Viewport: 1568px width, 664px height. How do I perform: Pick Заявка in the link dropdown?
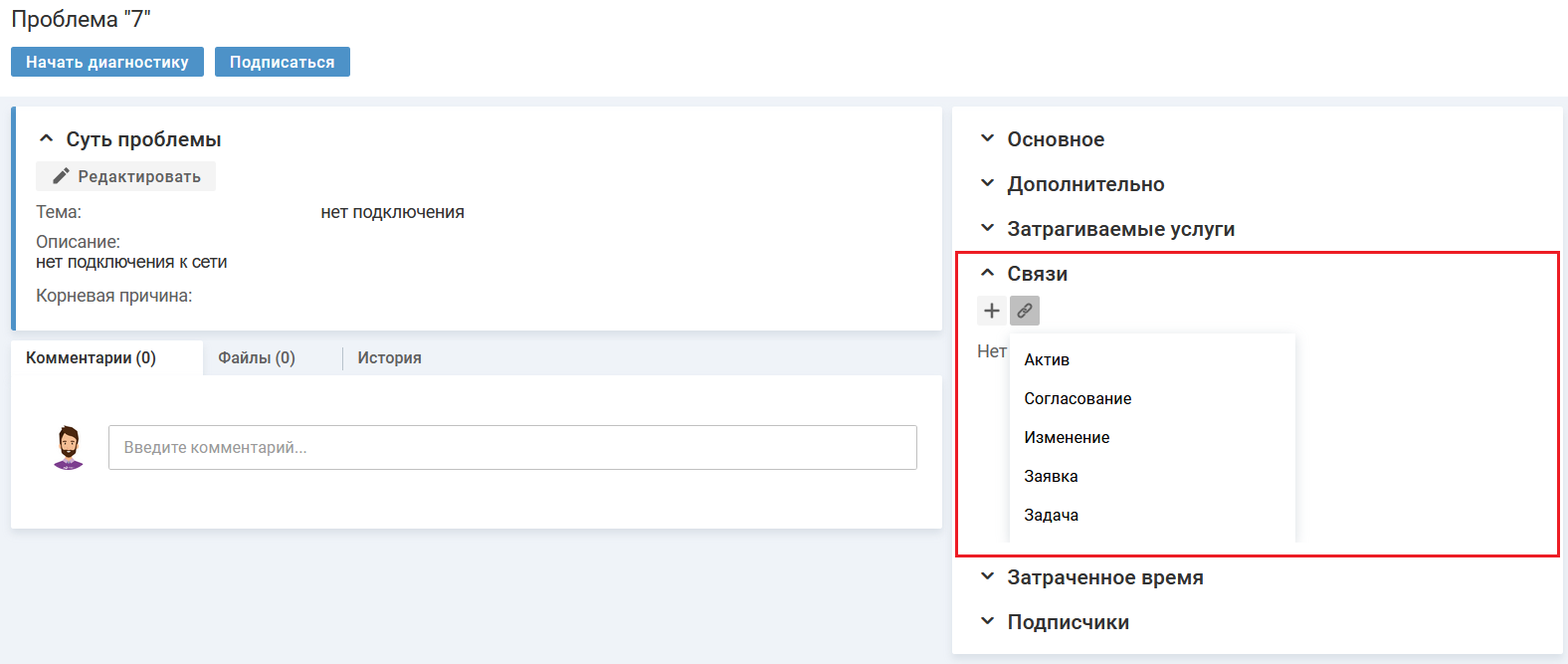(x=1051, y=477)
